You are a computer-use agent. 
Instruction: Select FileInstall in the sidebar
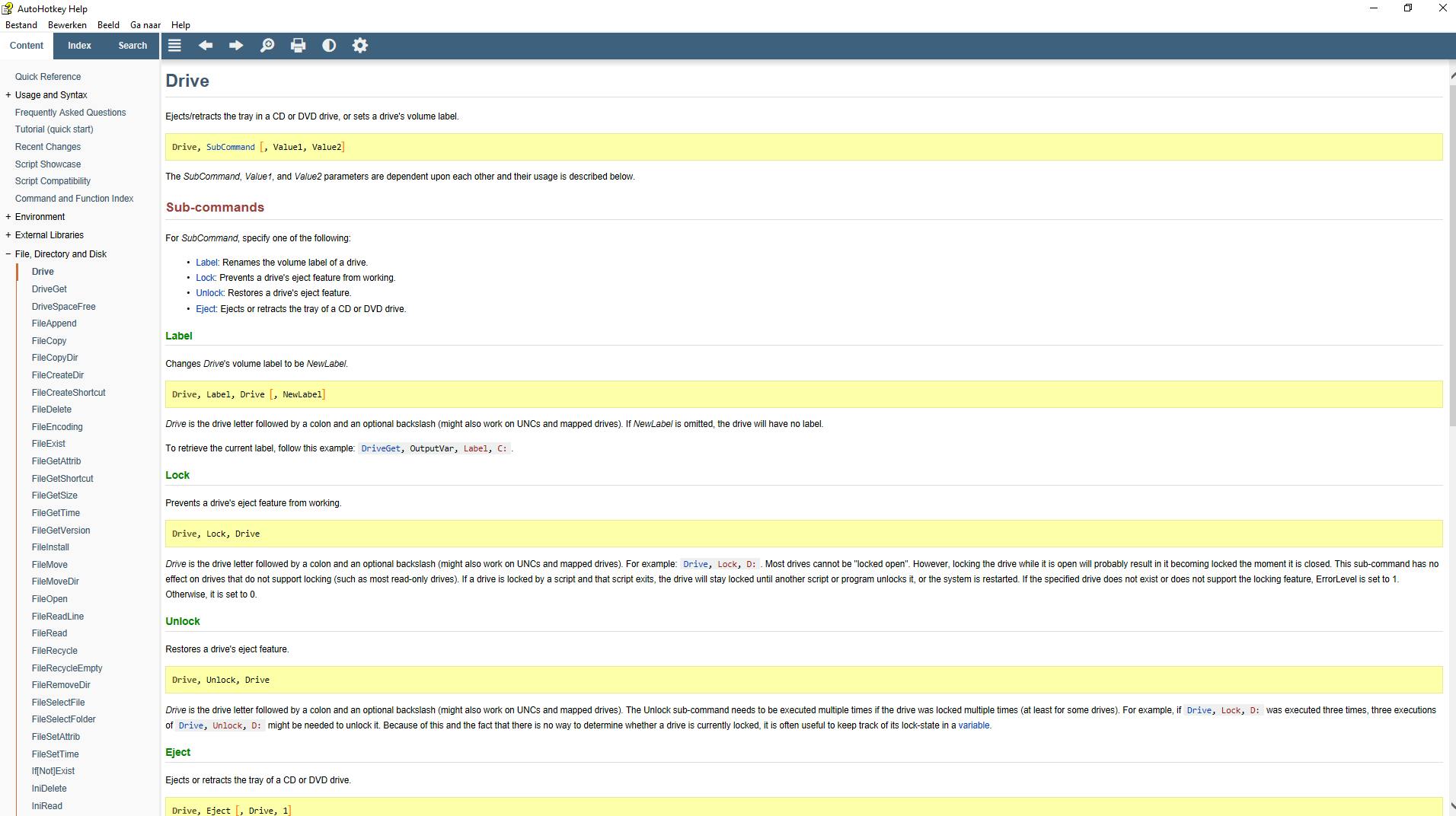50,547
